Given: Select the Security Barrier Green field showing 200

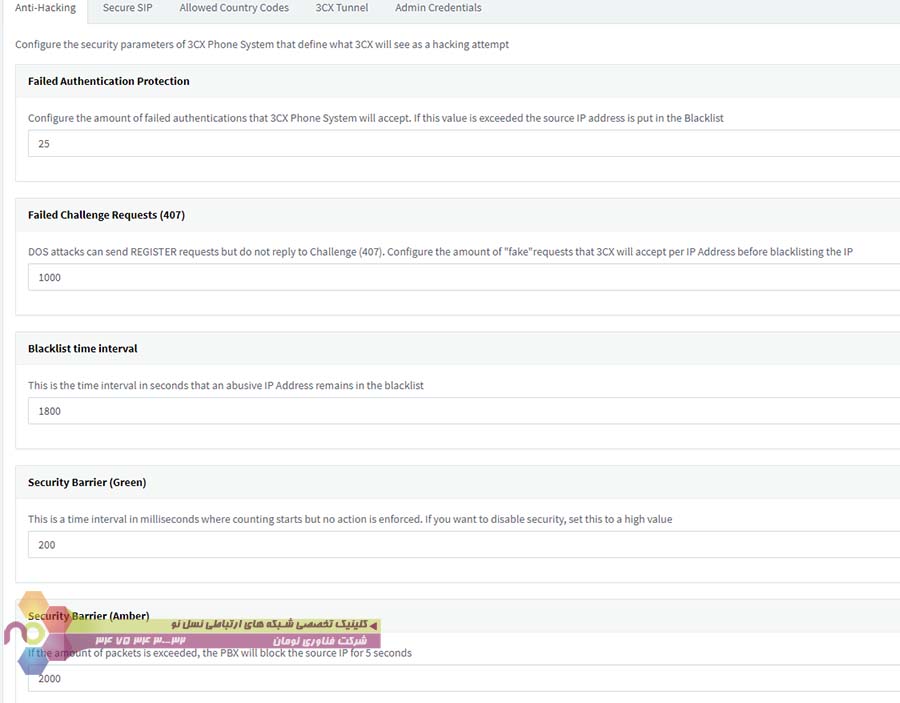Looking at the screenshot, I should 464,545.
